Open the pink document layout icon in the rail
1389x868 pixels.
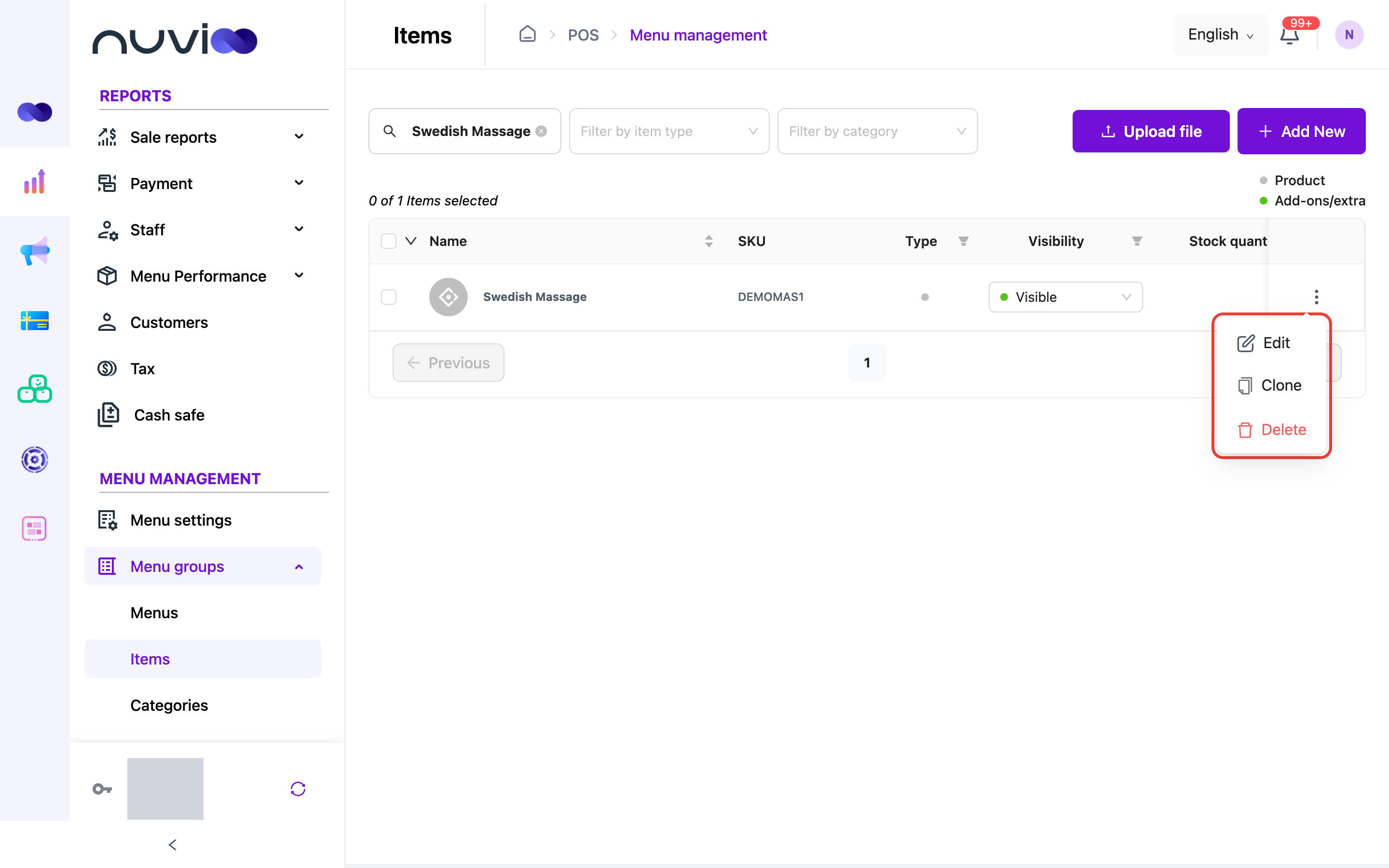click(x=34, y=529)
